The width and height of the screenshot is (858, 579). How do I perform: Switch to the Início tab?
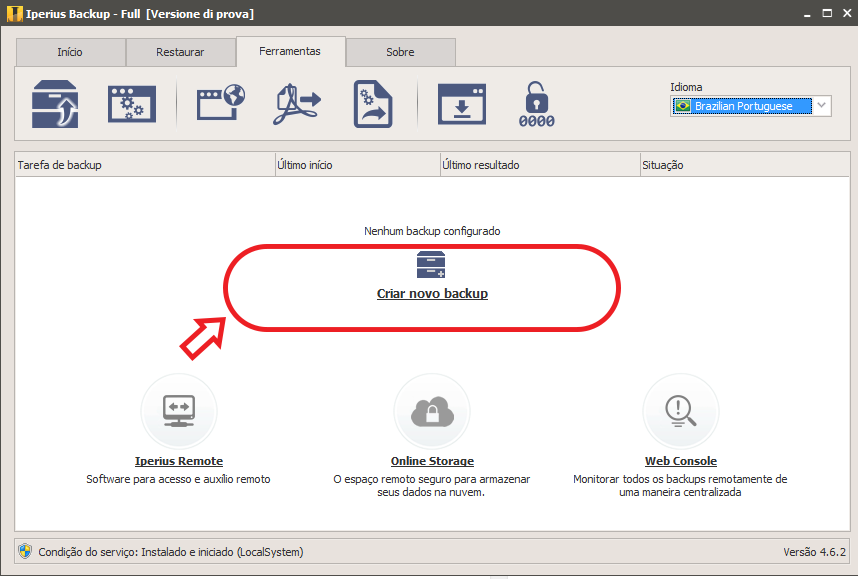tap(71, 53)
